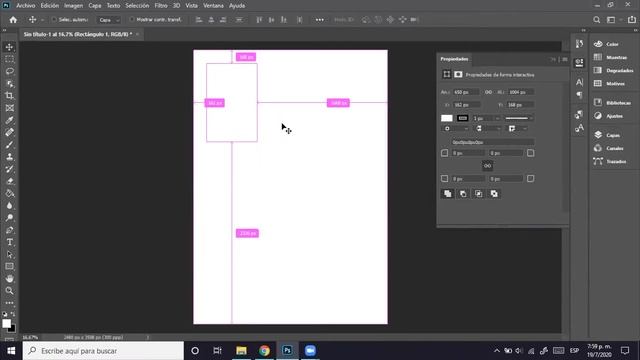This screenshot has height=360, width=640.
Task: Open the Archivo menu
Action: 25,6
